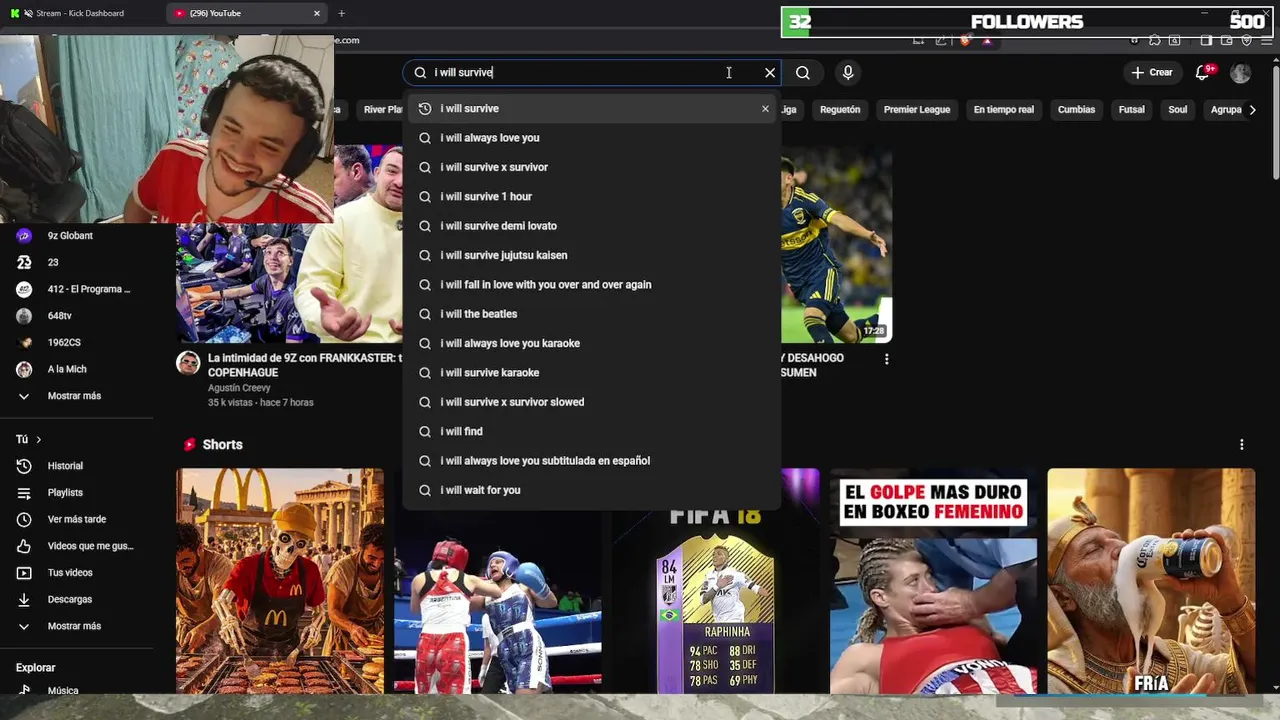This screenshot has height=720, width=1280.
Task: Select the Premier League filter chip
Action: pos(917,109)
